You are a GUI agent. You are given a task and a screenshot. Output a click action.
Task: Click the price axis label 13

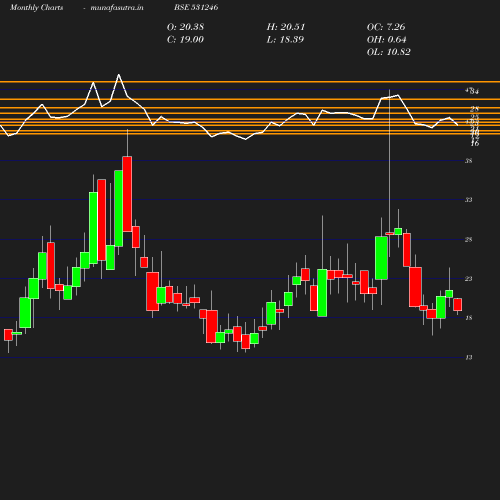coord(469,358)
